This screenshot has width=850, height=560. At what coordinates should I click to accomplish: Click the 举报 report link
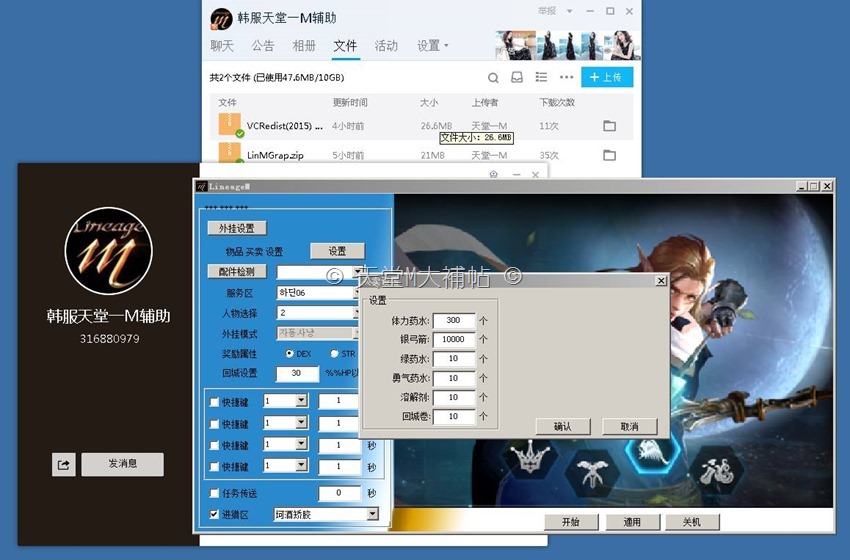click(547, 11)
